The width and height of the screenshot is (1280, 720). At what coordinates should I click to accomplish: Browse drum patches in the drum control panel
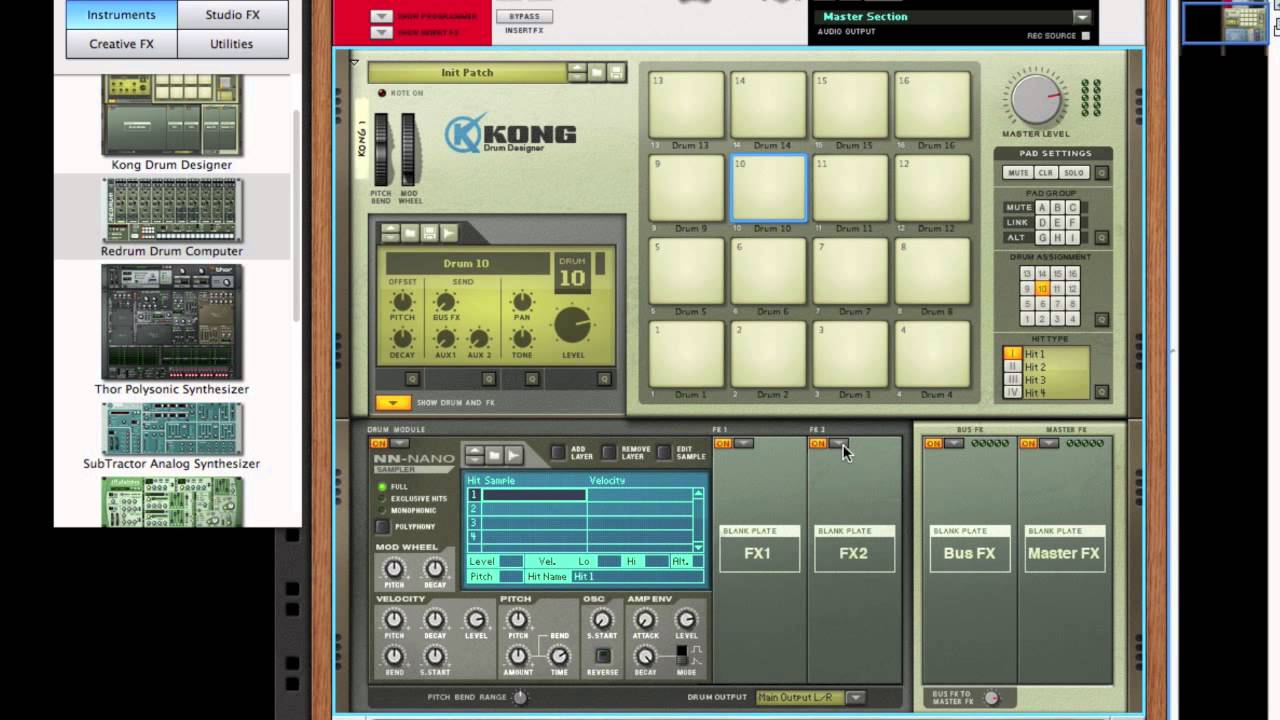tap(410, 233)
